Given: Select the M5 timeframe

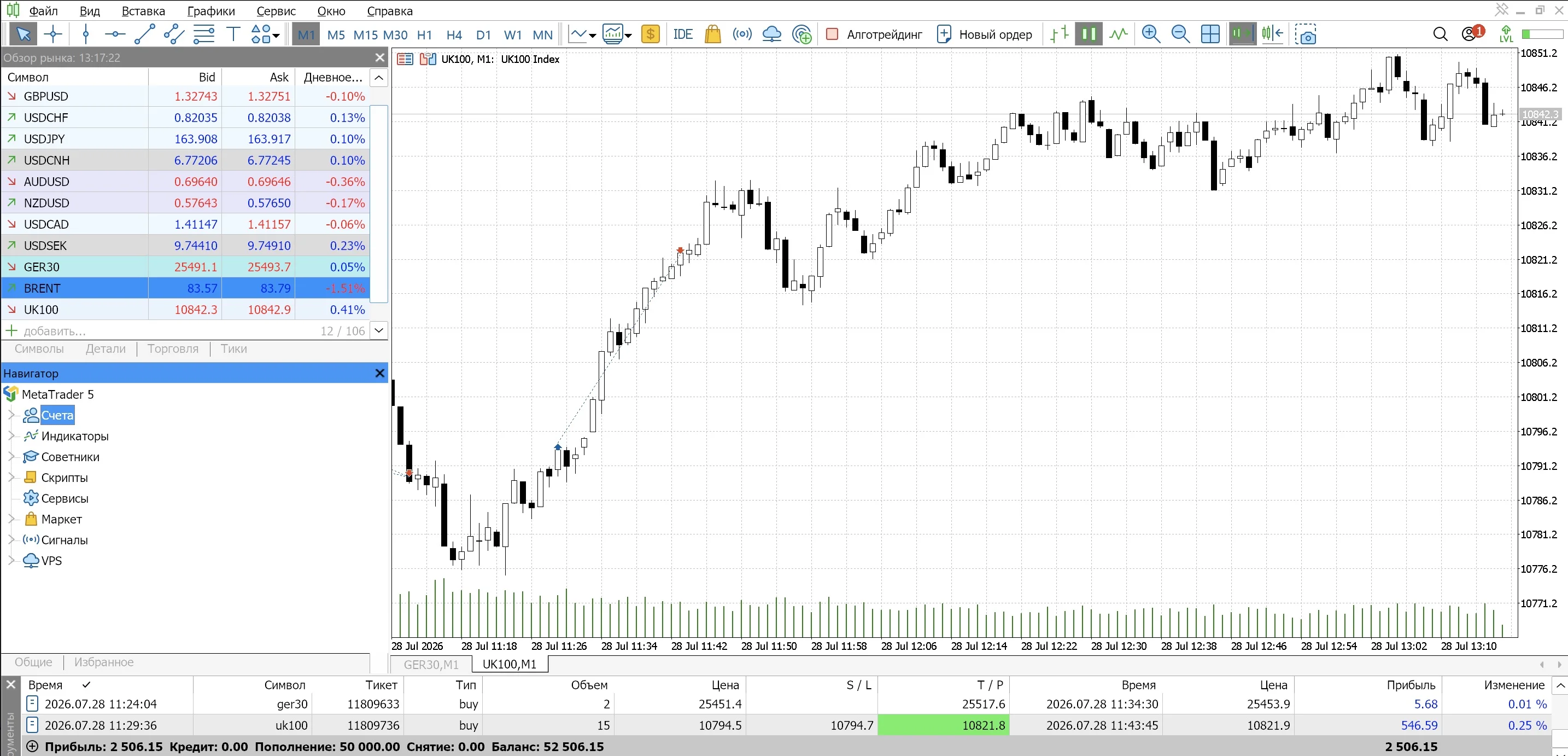Looking at the screenshot, I should pyautogui.click(x=336, y=34).
